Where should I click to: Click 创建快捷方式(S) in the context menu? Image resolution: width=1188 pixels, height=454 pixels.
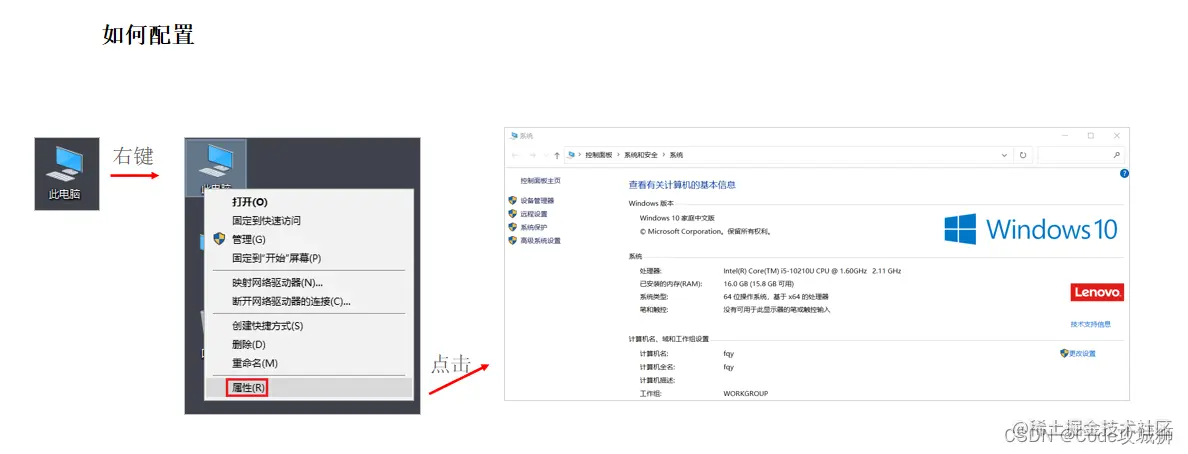tap(267, 326)
